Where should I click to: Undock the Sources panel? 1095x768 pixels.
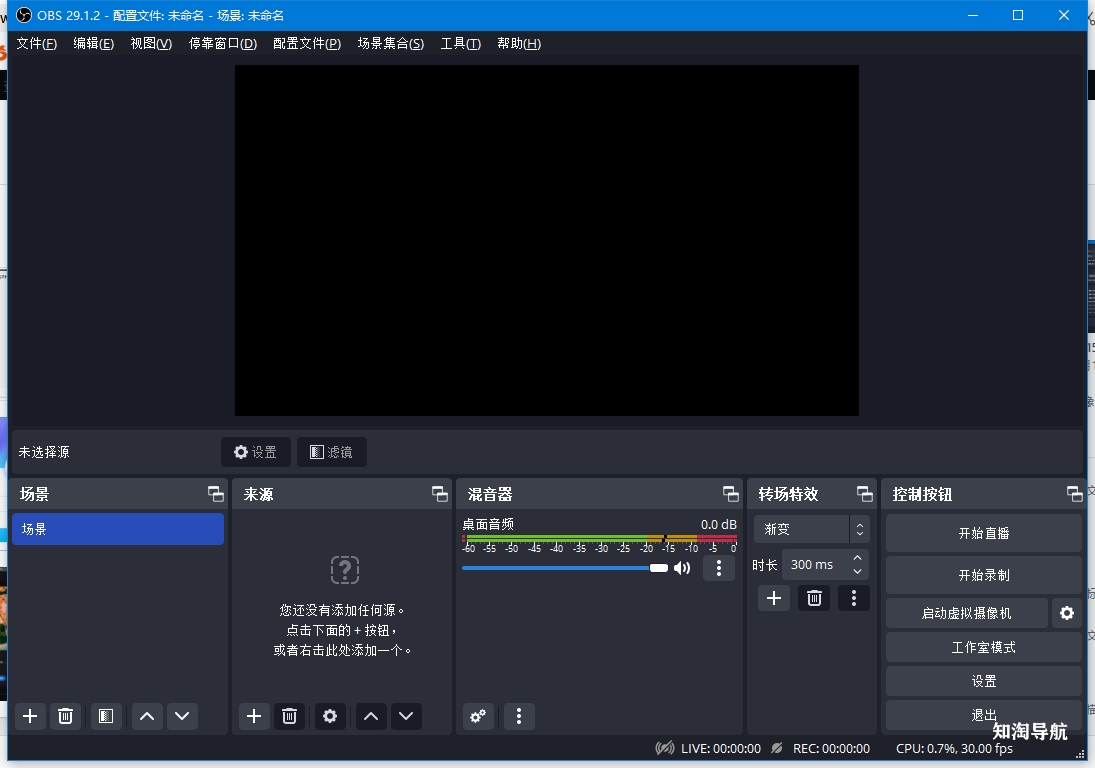point(440,494)
